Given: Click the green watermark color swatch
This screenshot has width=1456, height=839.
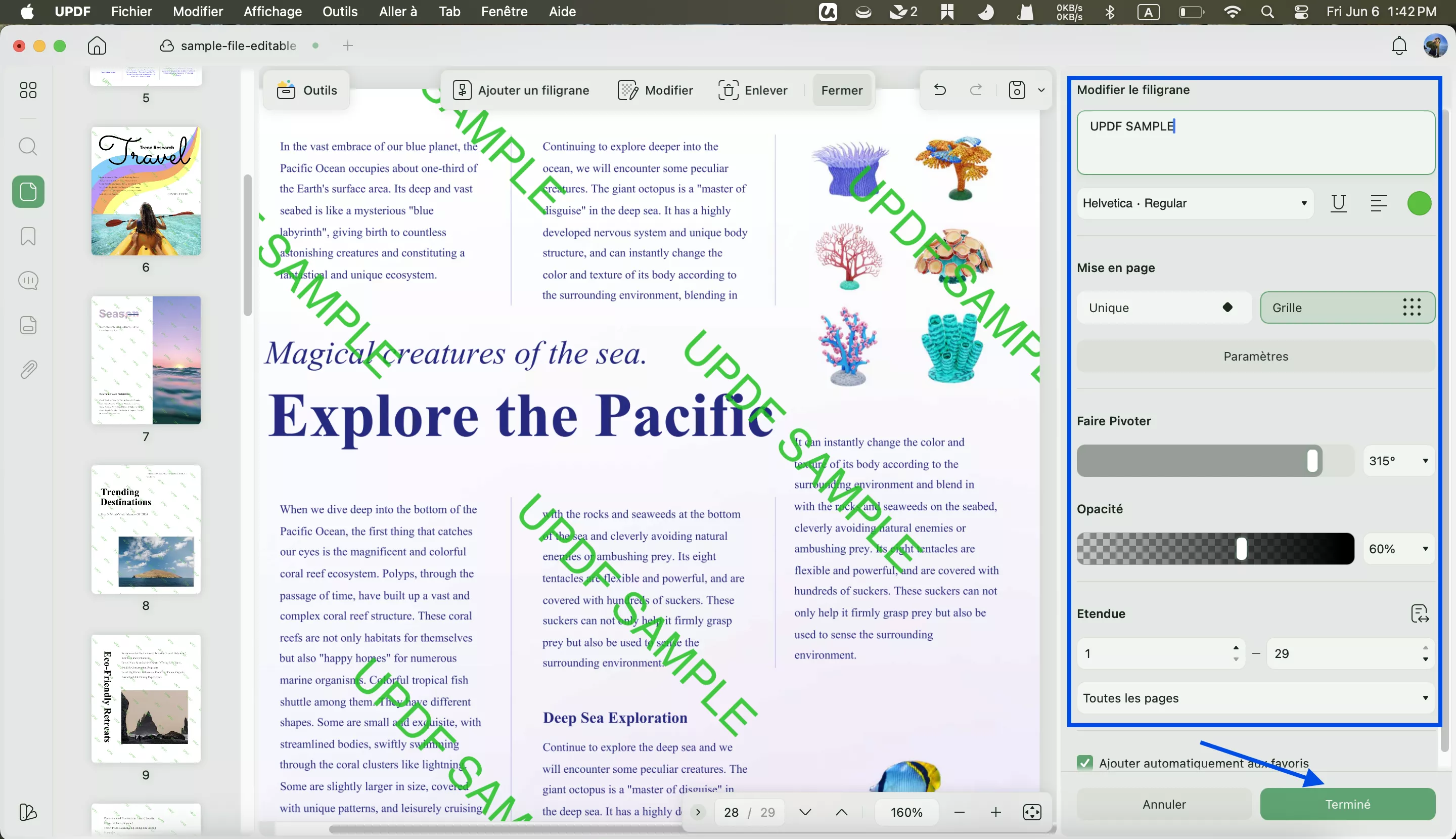Looking at the screenshot, I should click(x=1419, y=203).
